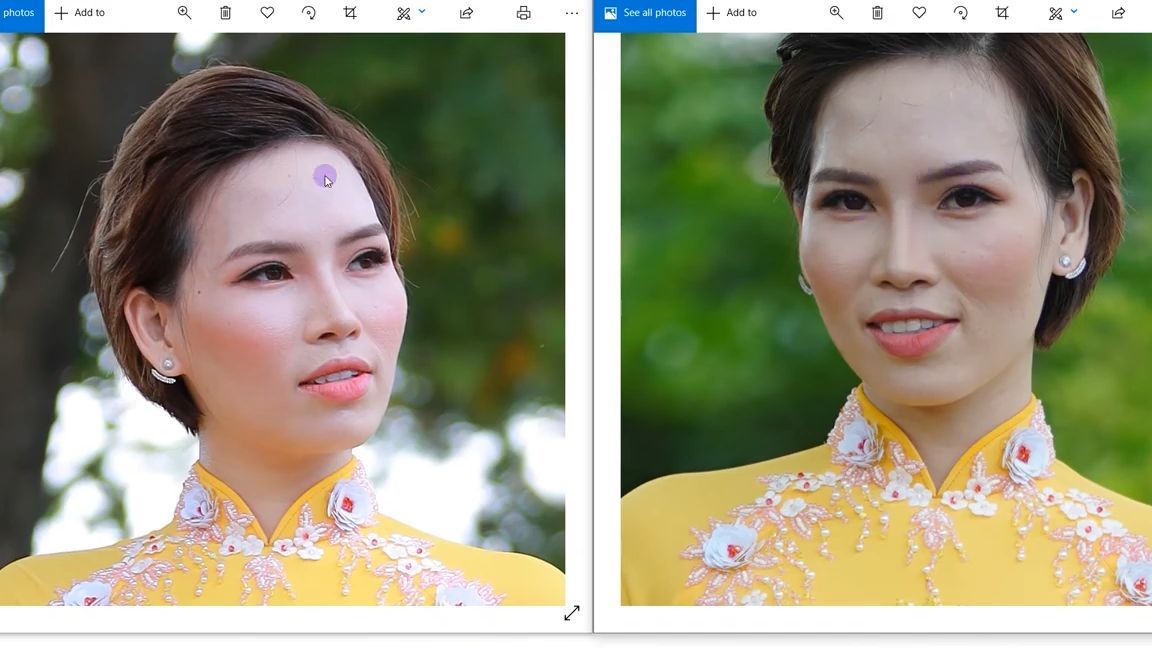The height and width of the screenshot is (648, 1152).
Task: Share the photo from left window
Action: [x=466, y=13]
